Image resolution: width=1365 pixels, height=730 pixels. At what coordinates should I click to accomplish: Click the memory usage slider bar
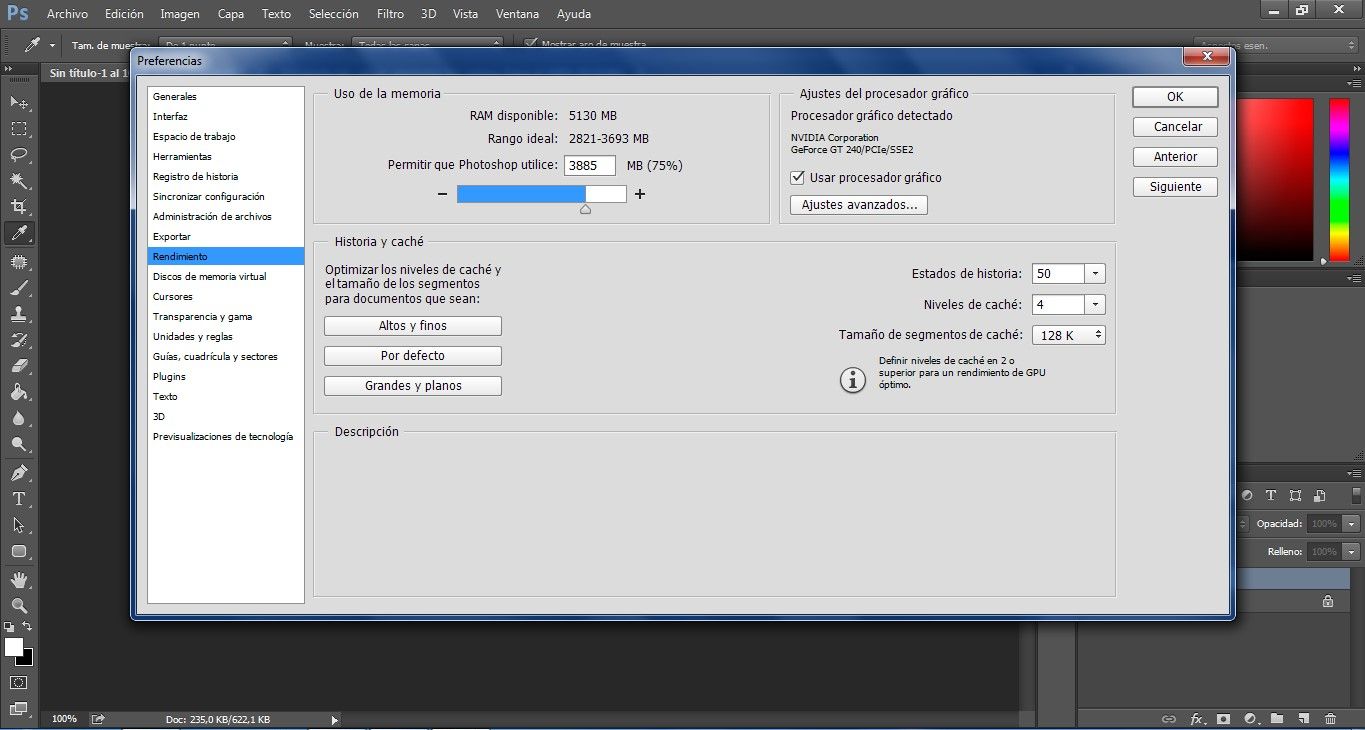click(x=541, y=194)
